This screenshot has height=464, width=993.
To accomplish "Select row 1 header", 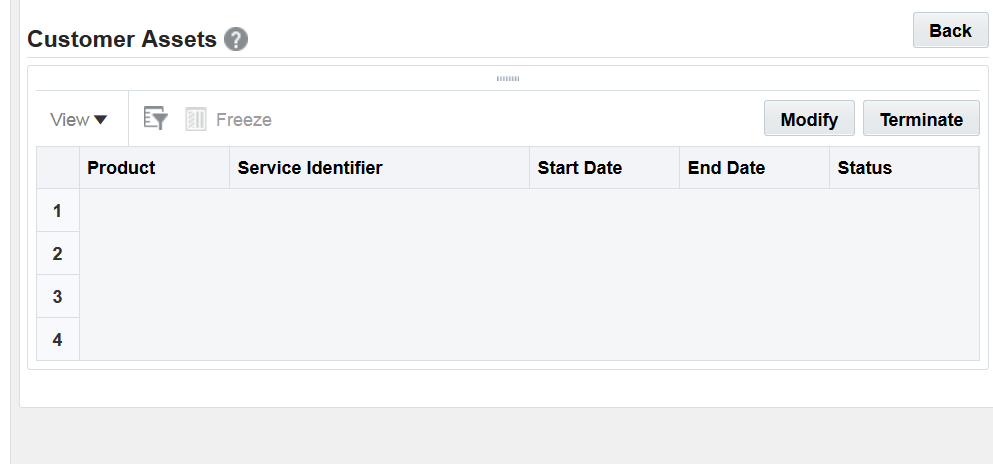I will [58, 211].
